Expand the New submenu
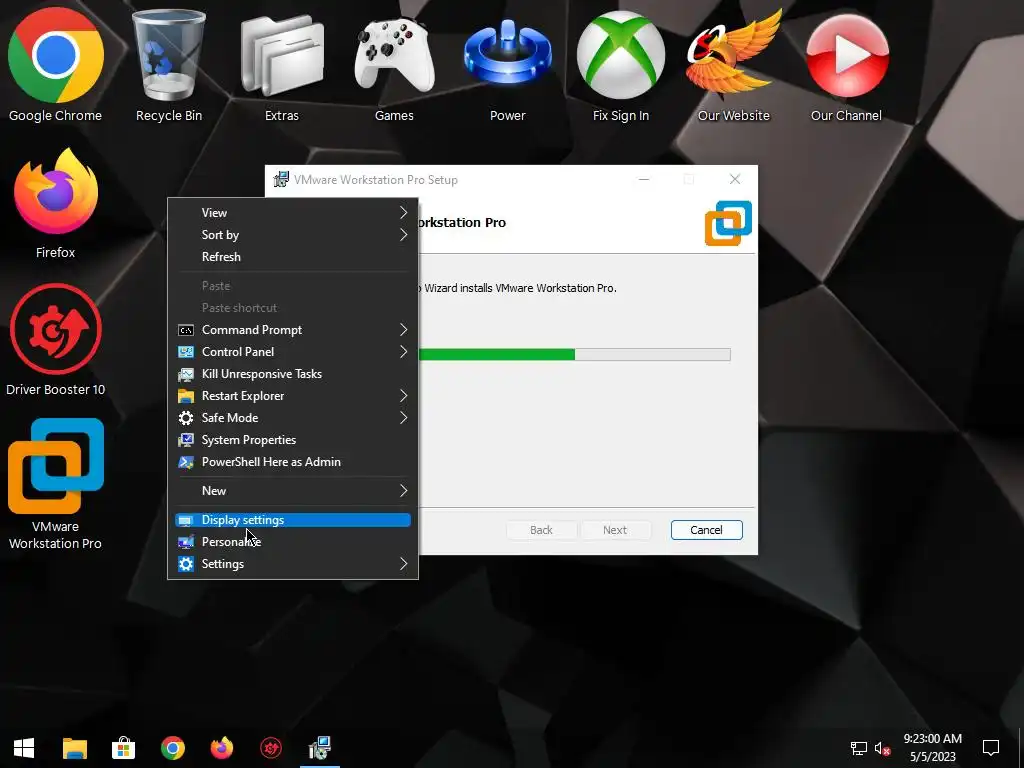This screenshot has width=1024, height=768. point(293,490)
